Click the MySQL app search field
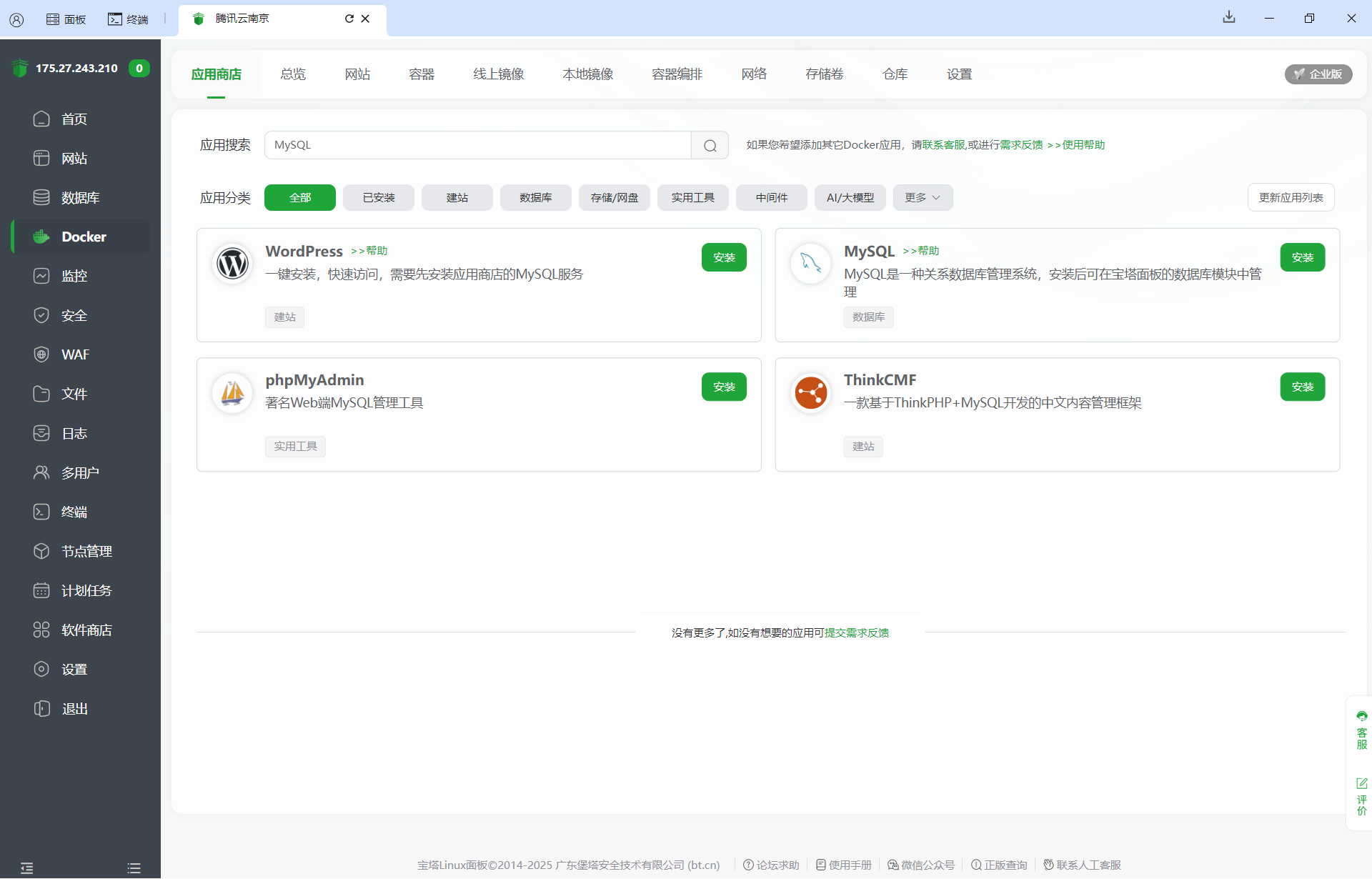Screen dimensions: 1372x879 click(477, 145)
